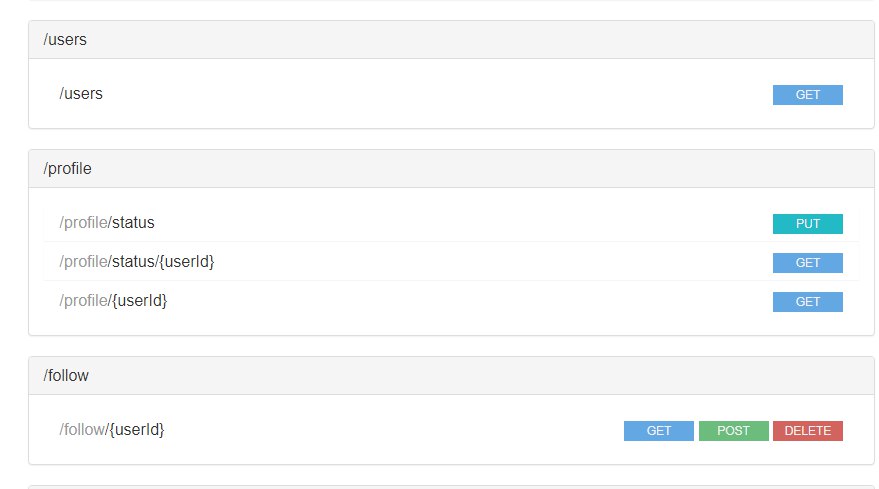Click the green POST badge for /follow/{userId}
Image resolution: width=879 pixels, height=489 pixels.
tap(733, 431)
